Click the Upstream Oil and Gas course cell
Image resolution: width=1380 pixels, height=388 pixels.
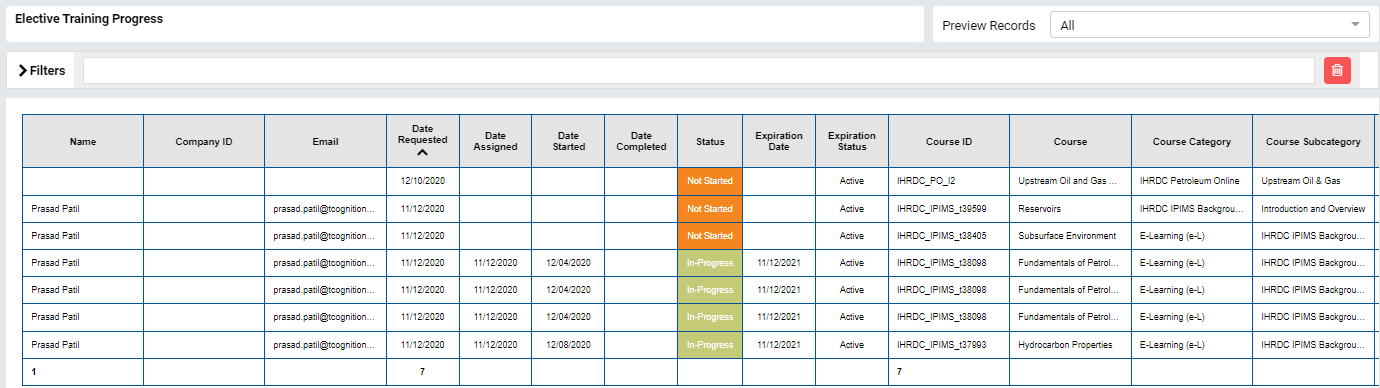tap(1070, 181)
